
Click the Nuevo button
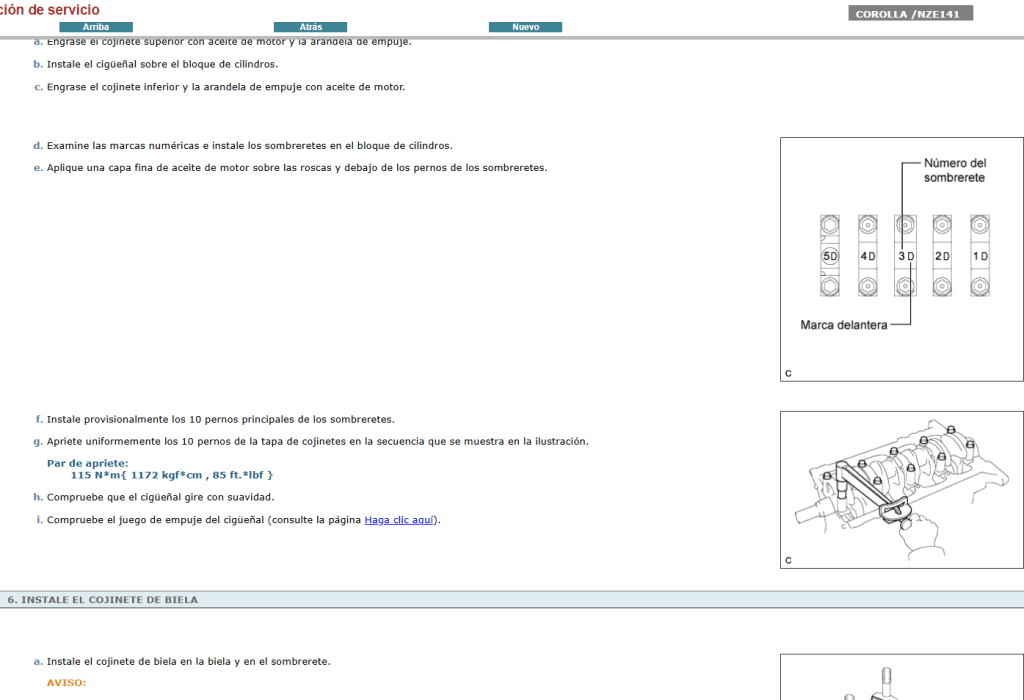[525, 26]
